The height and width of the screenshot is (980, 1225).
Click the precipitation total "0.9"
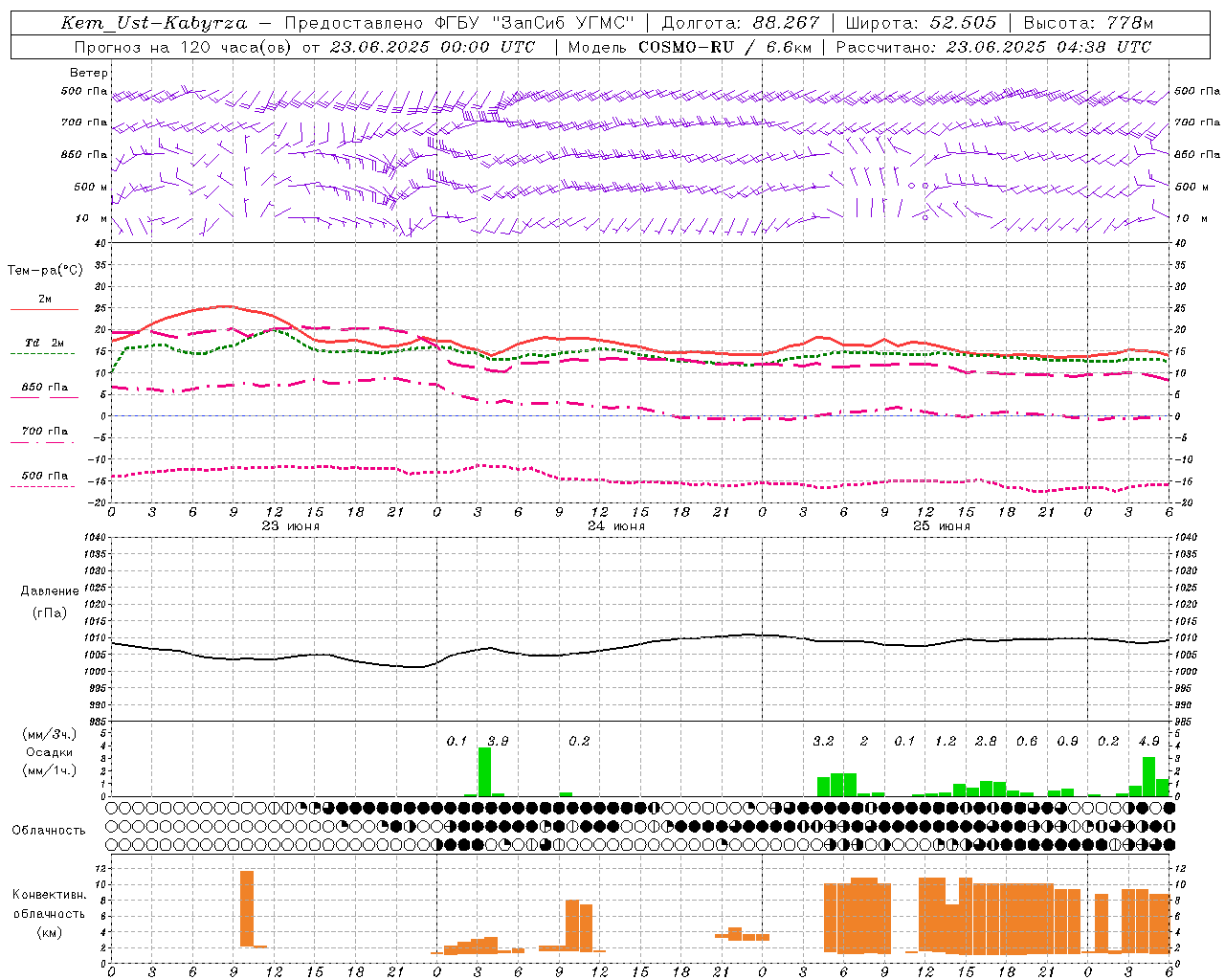click(1068, 741)
